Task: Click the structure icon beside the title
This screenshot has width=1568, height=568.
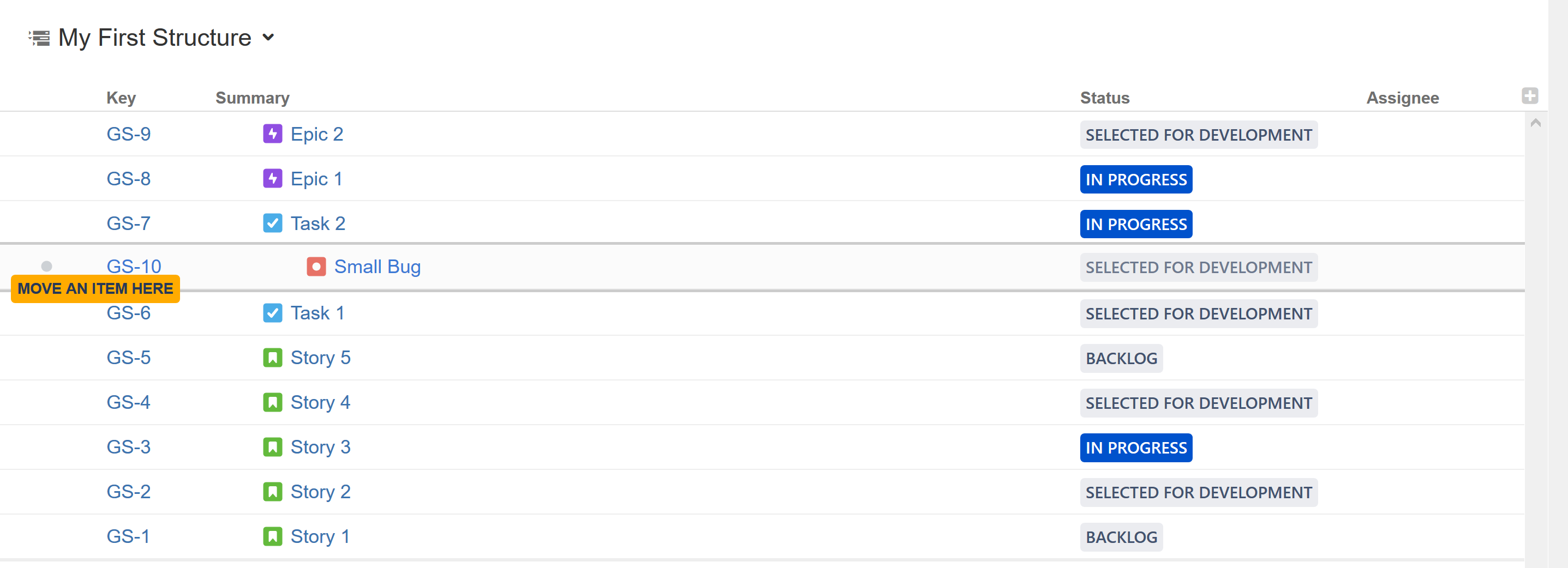Action: (40, 38)
